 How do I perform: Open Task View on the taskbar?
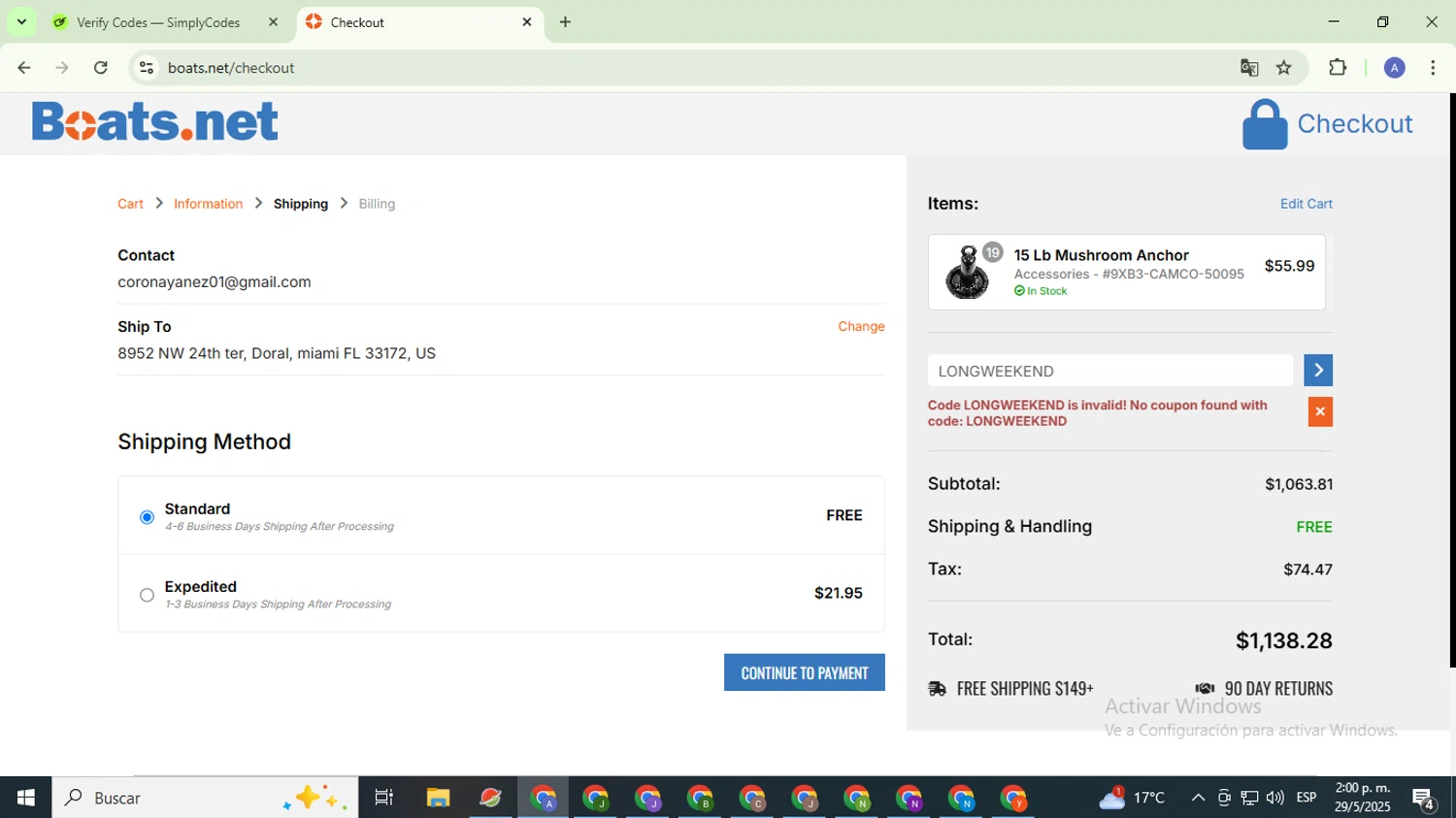(384, 798)
